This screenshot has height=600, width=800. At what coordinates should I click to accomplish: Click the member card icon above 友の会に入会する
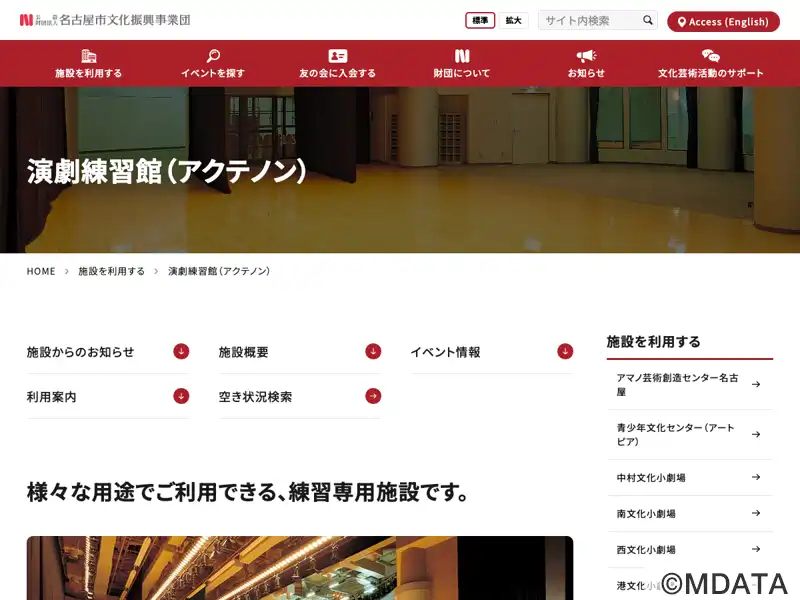338,56
